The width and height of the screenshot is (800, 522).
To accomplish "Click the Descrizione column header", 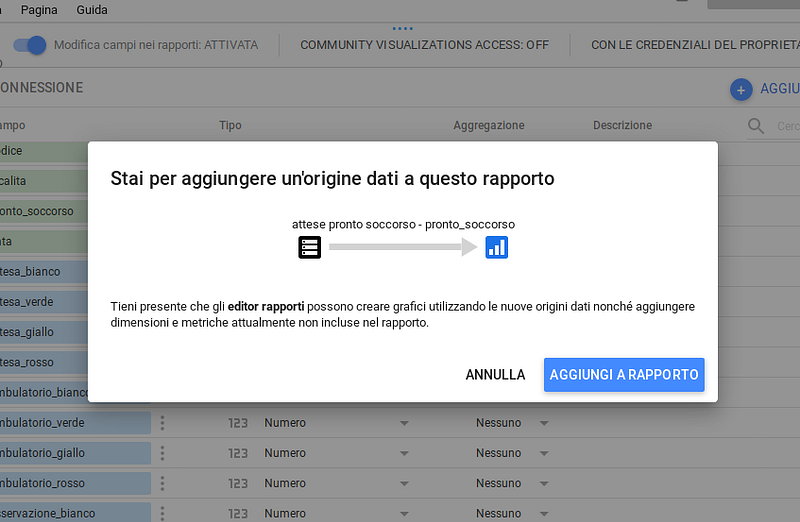I will 622,126.
